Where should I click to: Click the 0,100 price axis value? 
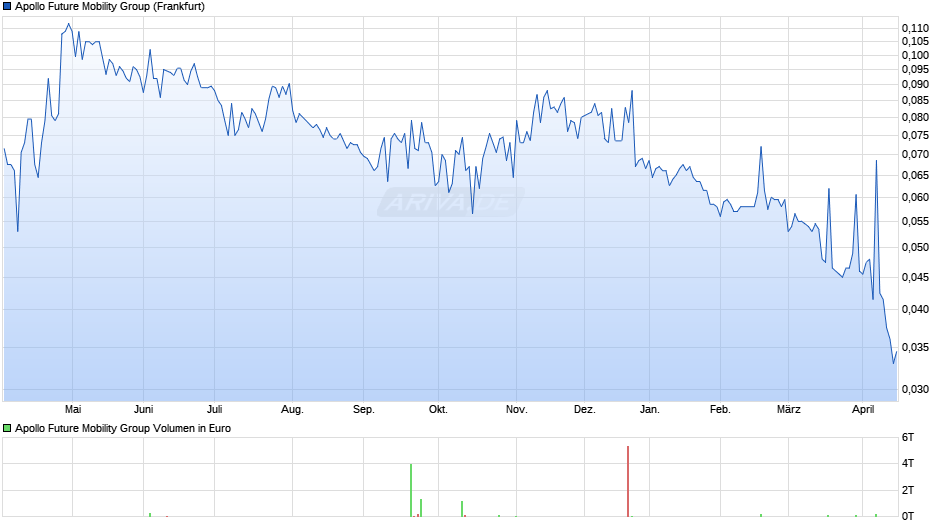[x=915, y=55]
